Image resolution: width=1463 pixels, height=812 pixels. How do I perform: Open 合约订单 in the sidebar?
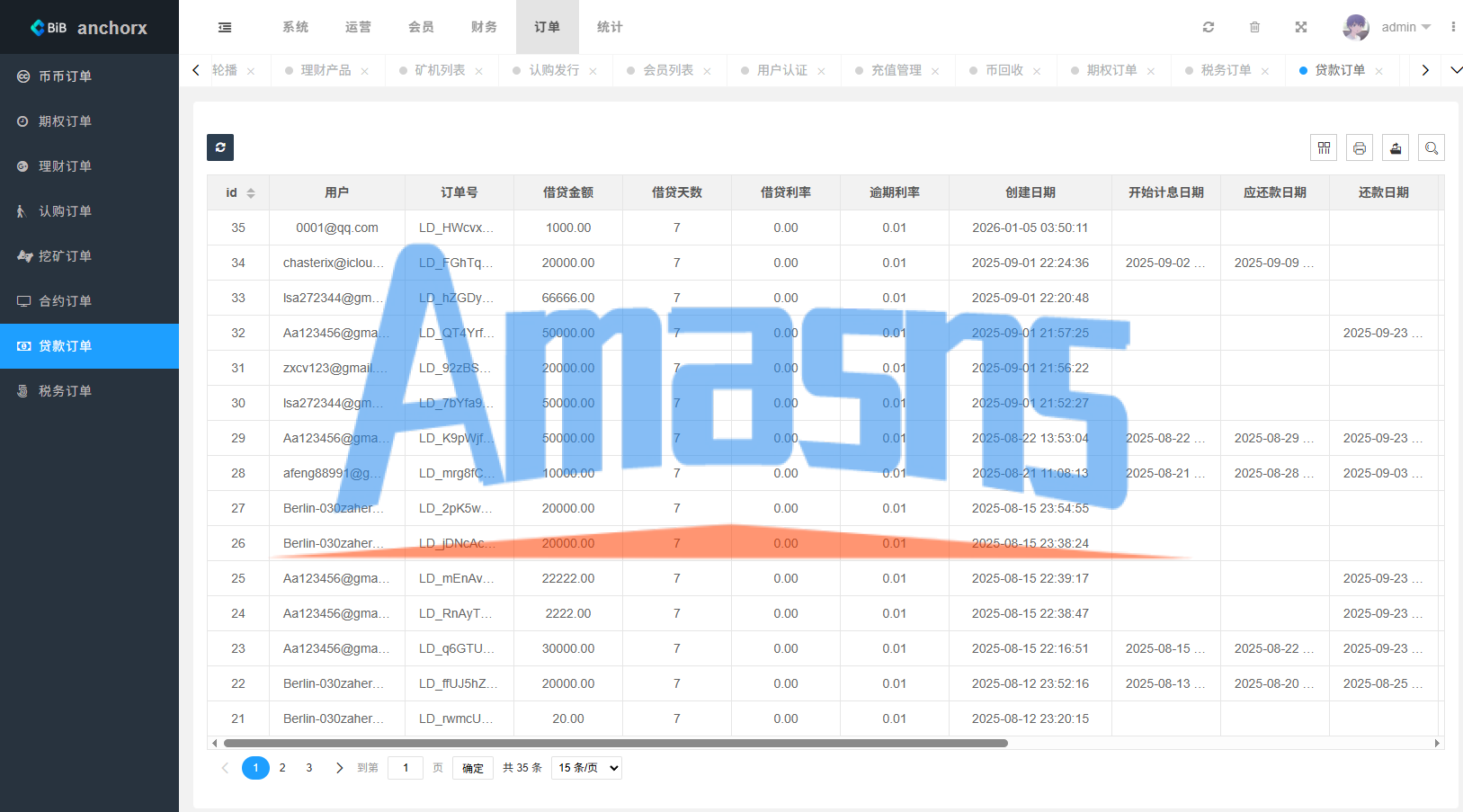coord(89,301)
